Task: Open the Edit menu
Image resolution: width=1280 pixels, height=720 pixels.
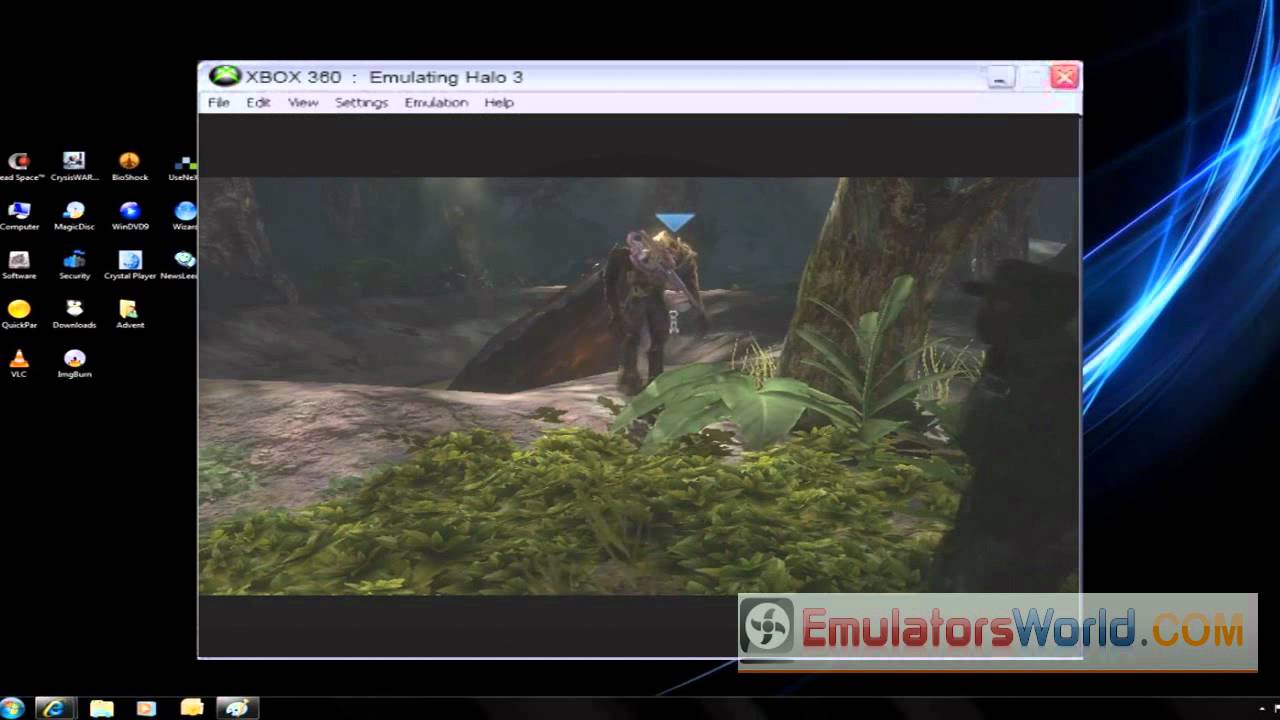Action: click(258, 102)
